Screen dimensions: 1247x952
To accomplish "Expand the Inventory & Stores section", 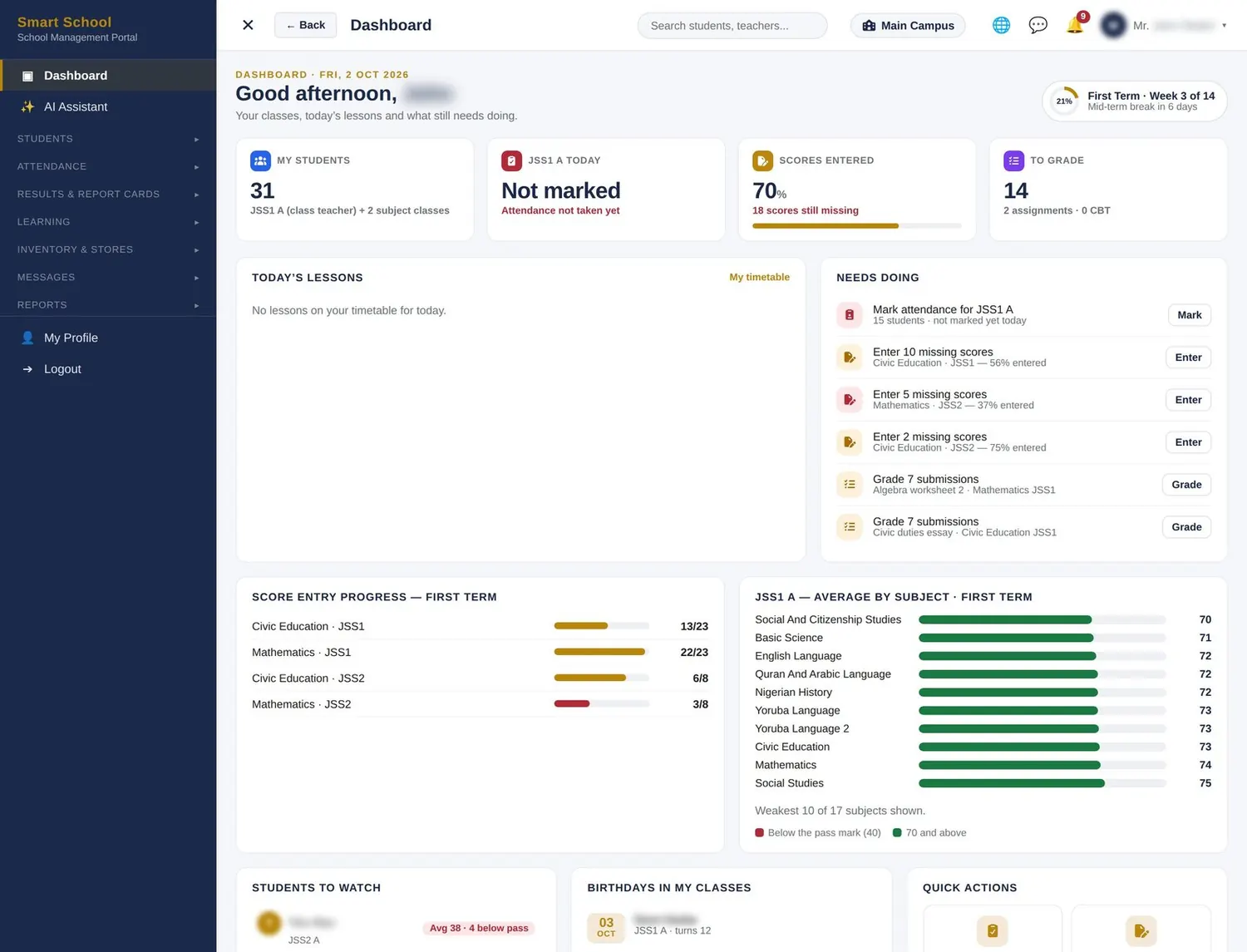I will (108, 249).
